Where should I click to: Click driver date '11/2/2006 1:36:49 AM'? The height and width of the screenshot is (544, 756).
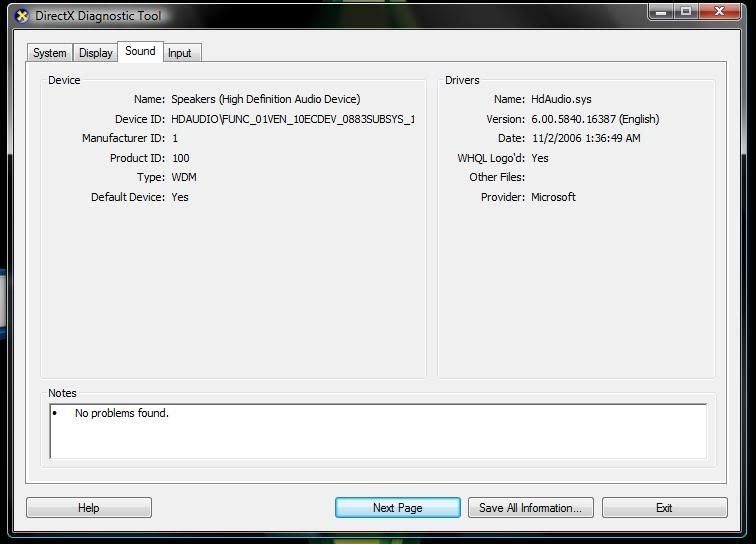(586, 138)
